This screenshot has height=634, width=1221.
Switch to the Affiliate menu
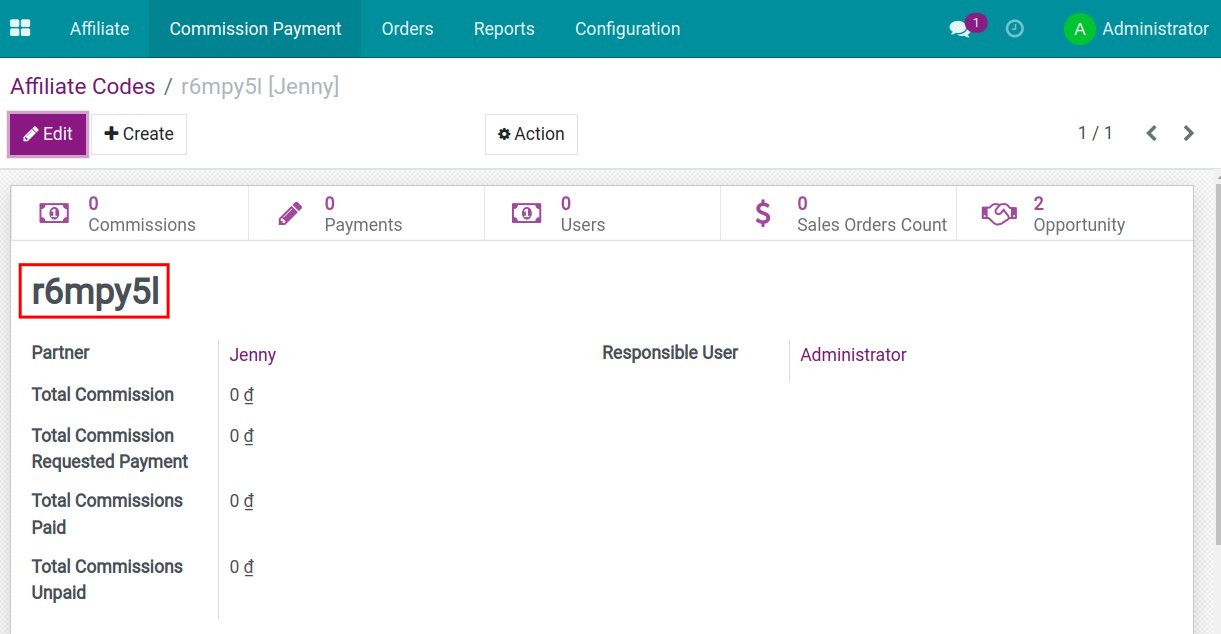(99, 29)
